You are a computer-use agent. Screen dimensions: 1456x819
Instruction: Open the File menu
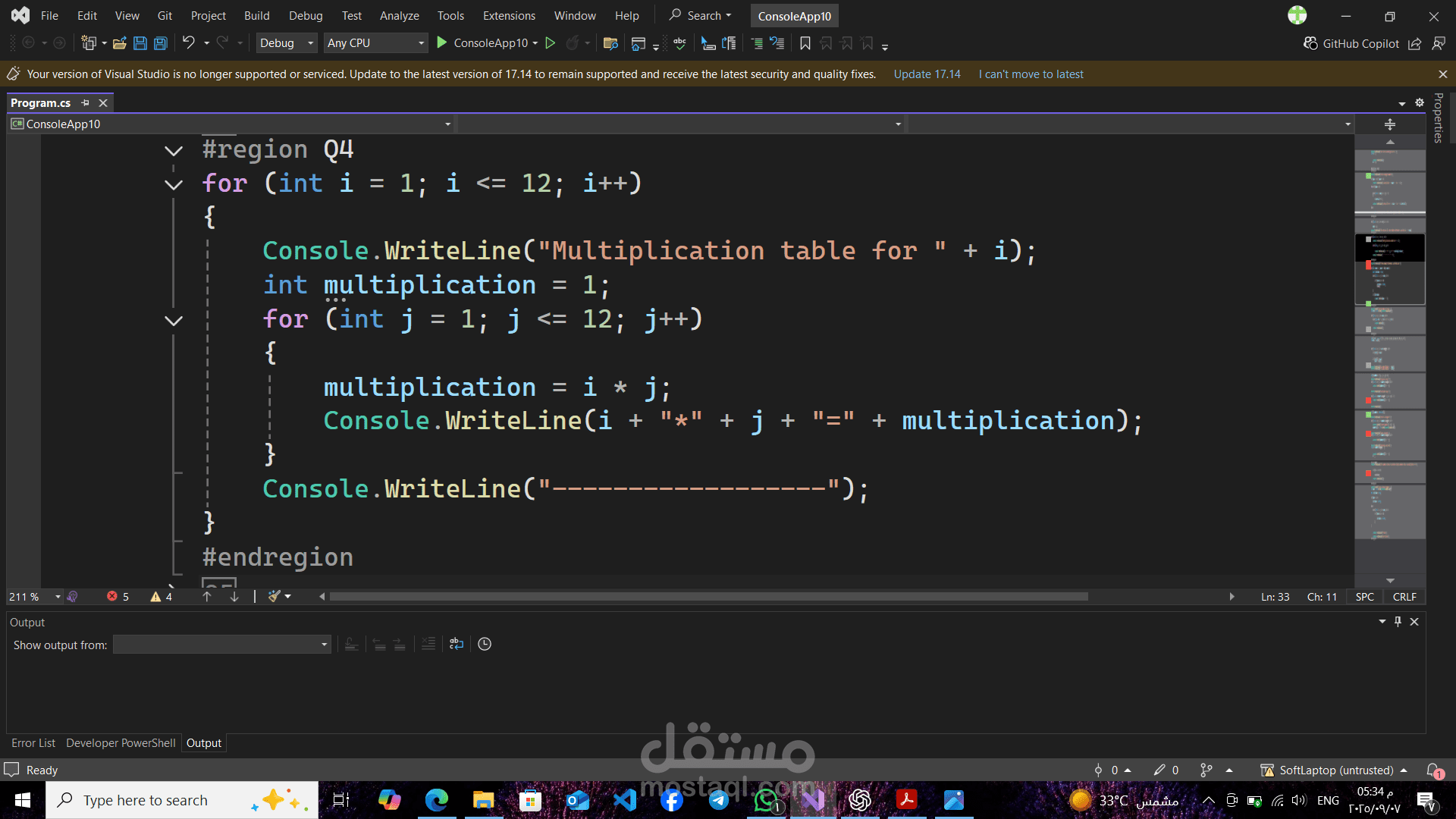tap(49, 15)
